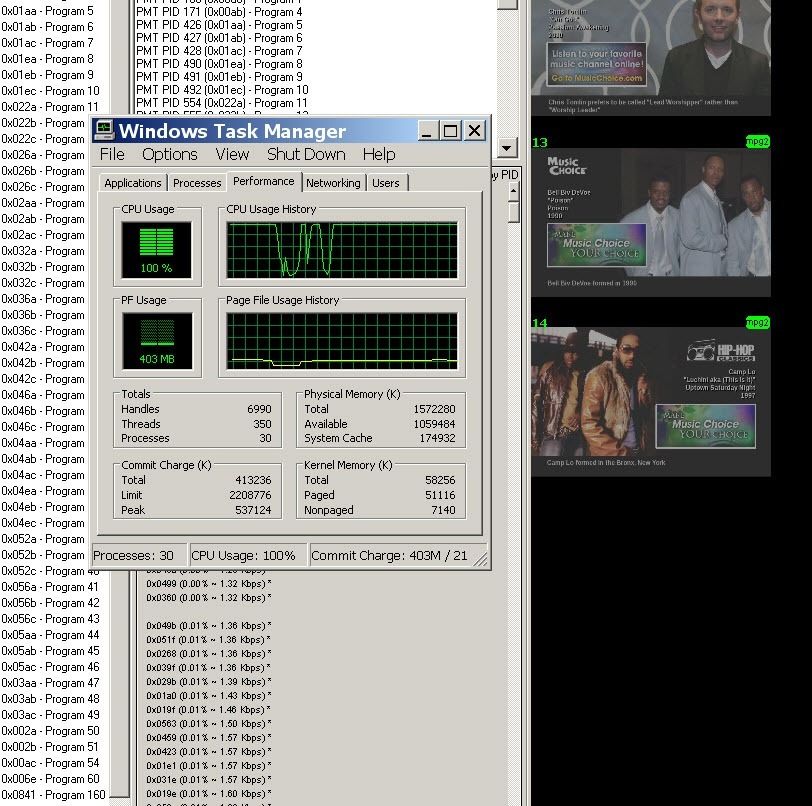Select the channel 14 Camp Lo thumbnail

pyautogui.click(x=651, y=402)
